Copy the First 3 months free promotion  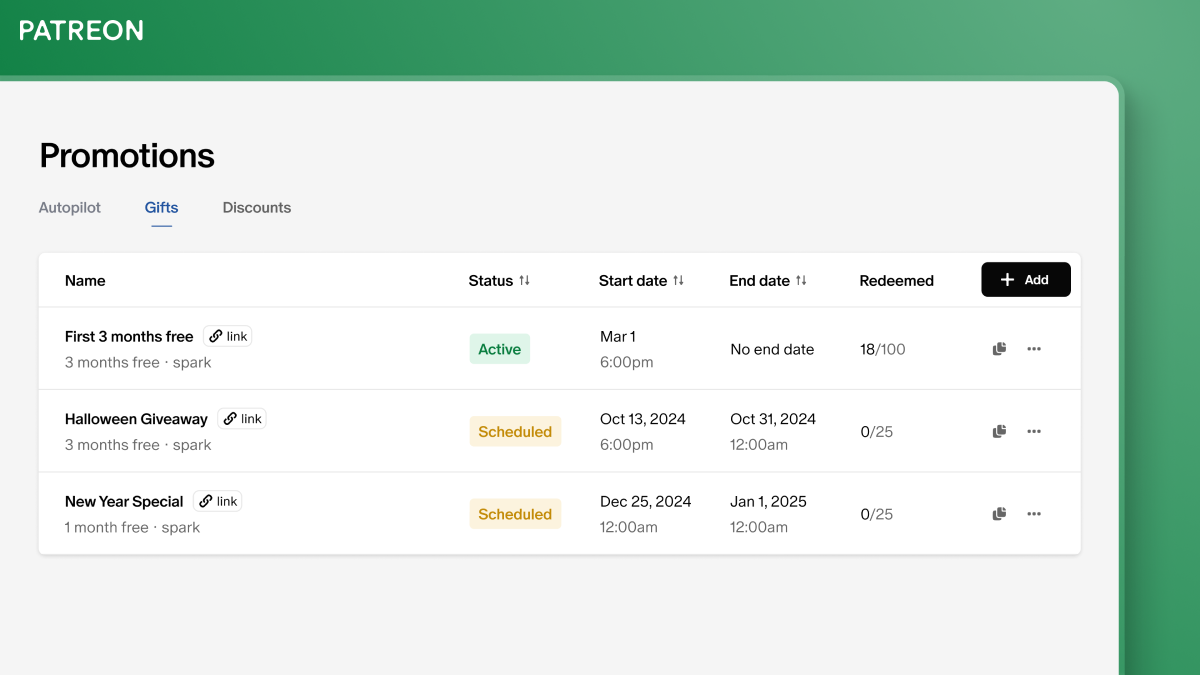[x=999, y=349]
